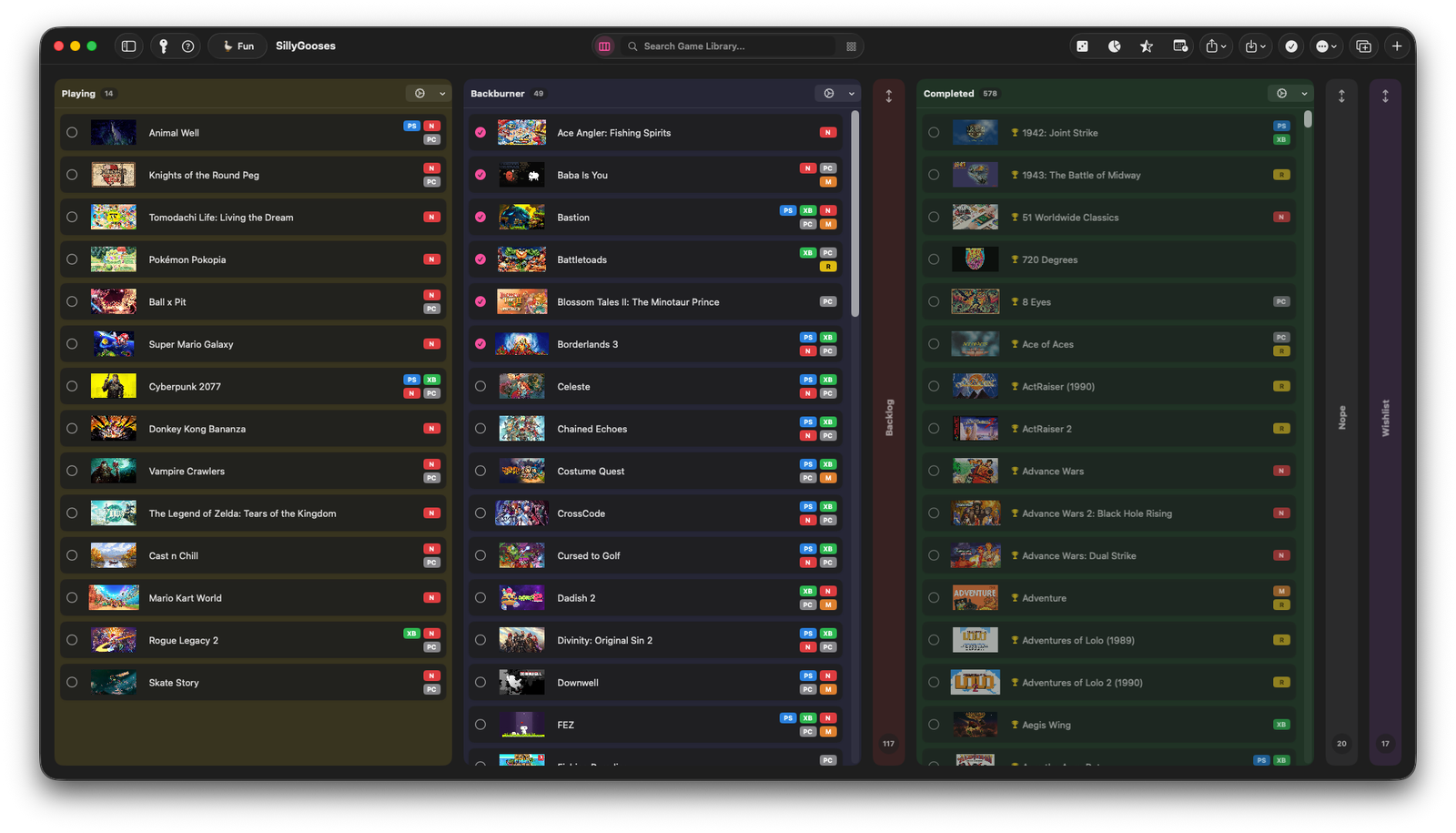Uncheck the pink checkmark for Baba Is You
1456x833 pixels.
tap(480, 175)
